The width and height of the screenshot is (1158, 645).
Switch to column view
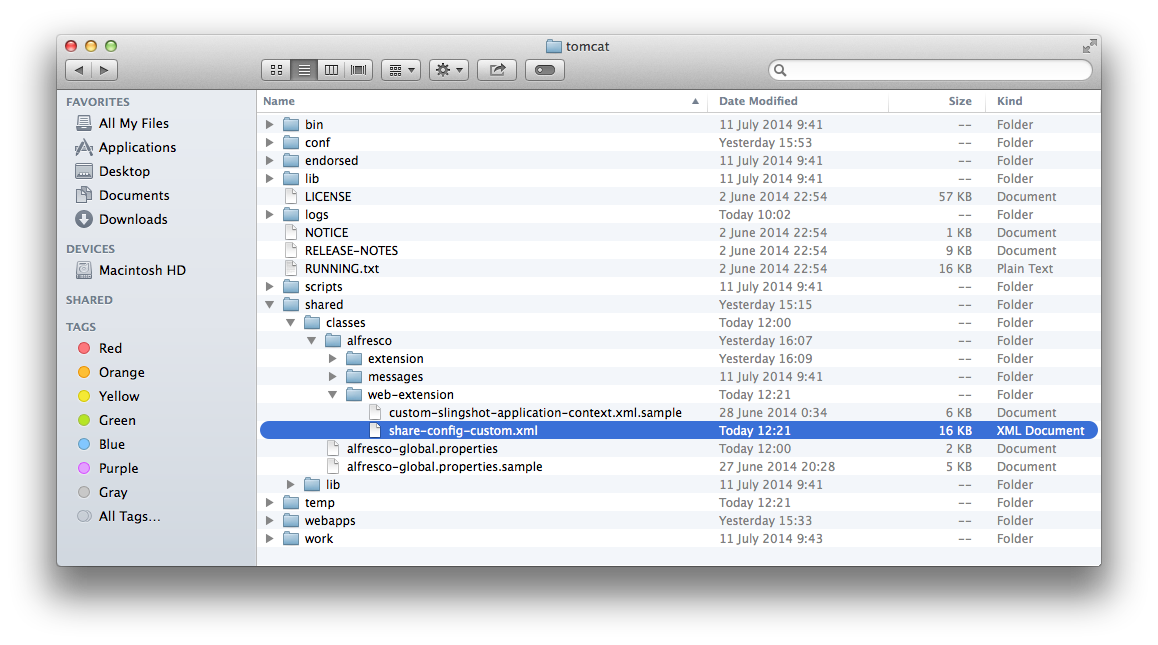point(331,70)
